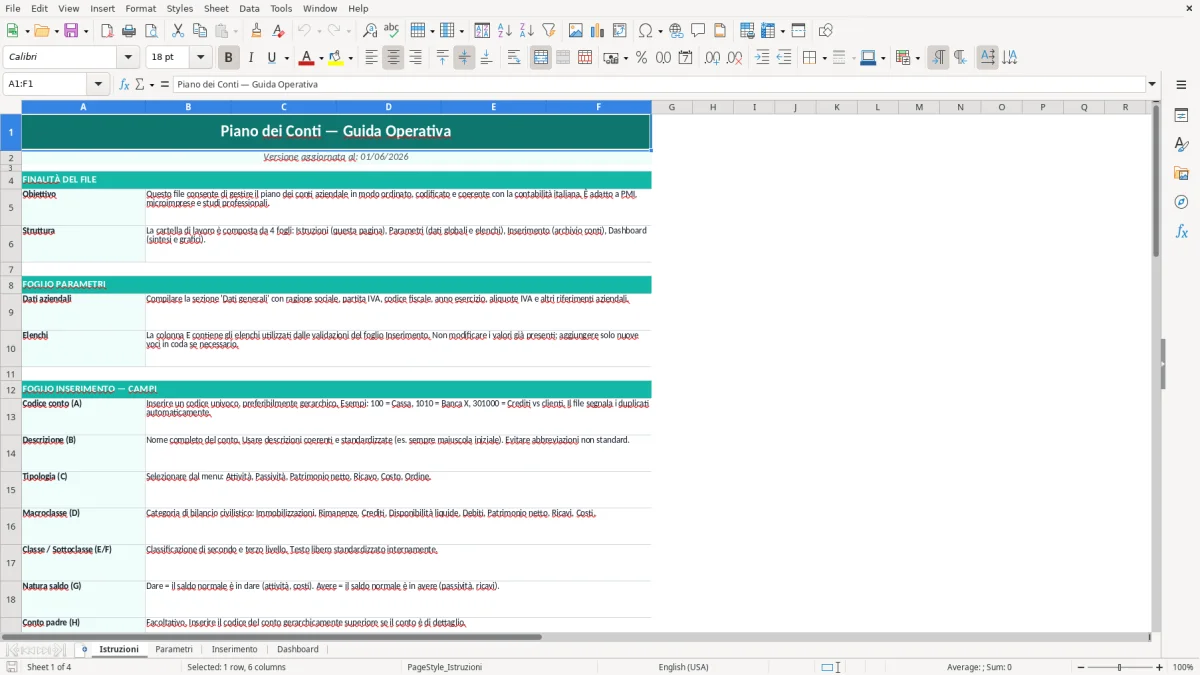Toggle Center Vertically alignment
This screenshot has width=1200, height=675.
[464, 58]
